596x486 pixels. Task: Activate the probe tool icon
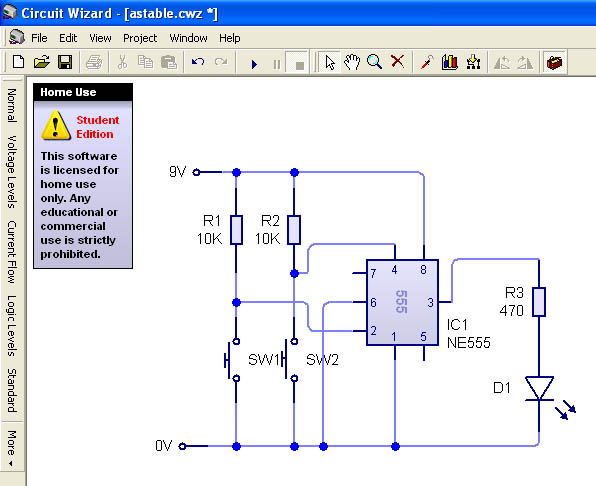427,62
